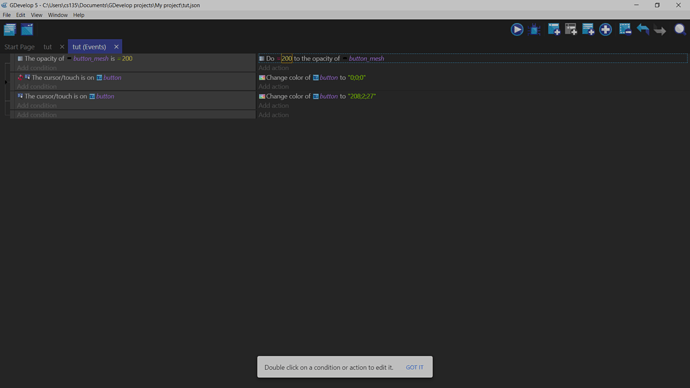The height and width of the screenshot is (388, 690).
Task: Restore down the GDevelop window
Action: coord(657,5)
